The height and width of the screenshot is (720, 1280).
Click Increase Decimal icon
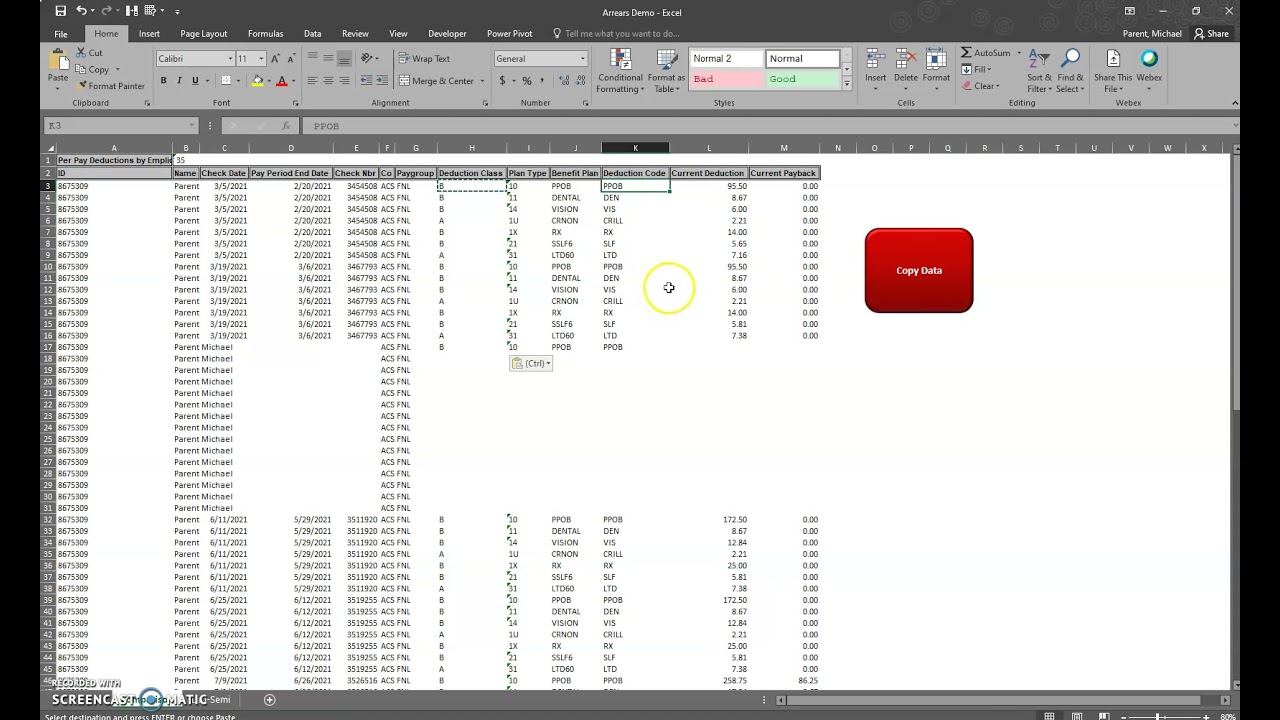click(562, 81)
